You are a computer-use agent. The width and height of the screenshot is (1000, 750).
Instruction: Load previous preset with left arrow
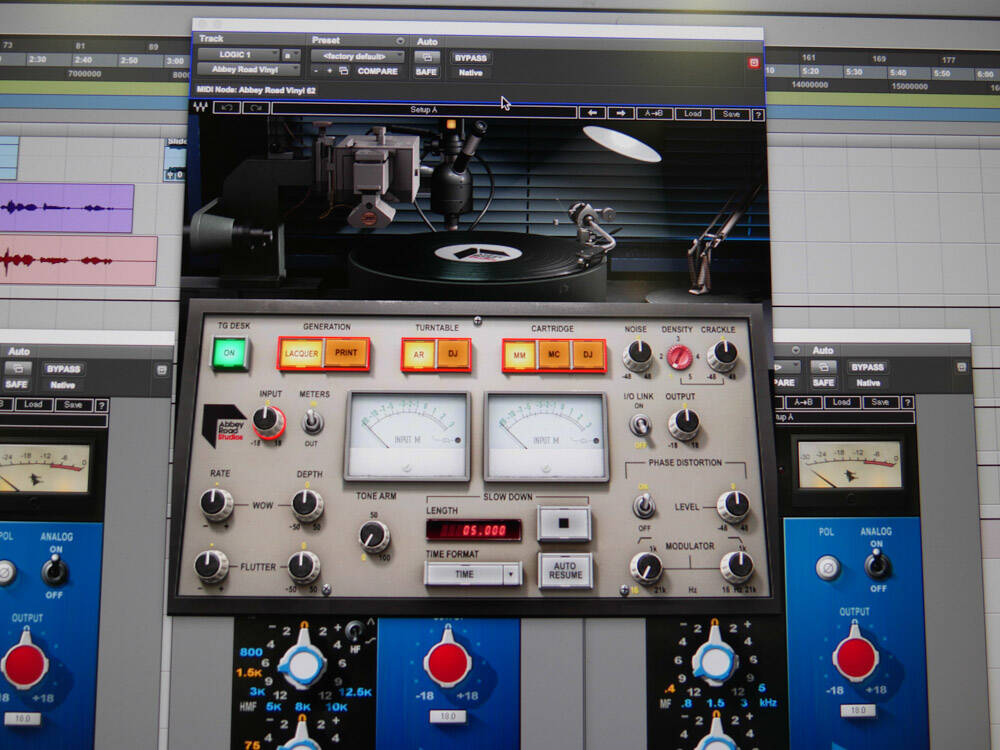click(592, 113)
